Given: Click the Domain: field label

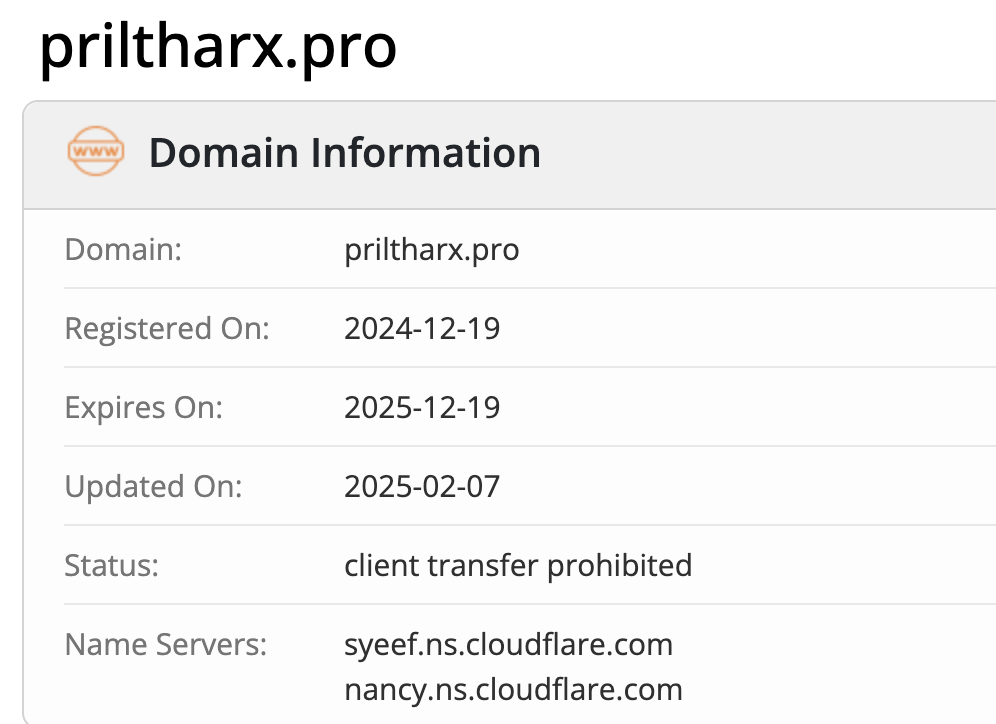Looking at the screenshot, I should point(123,249).
